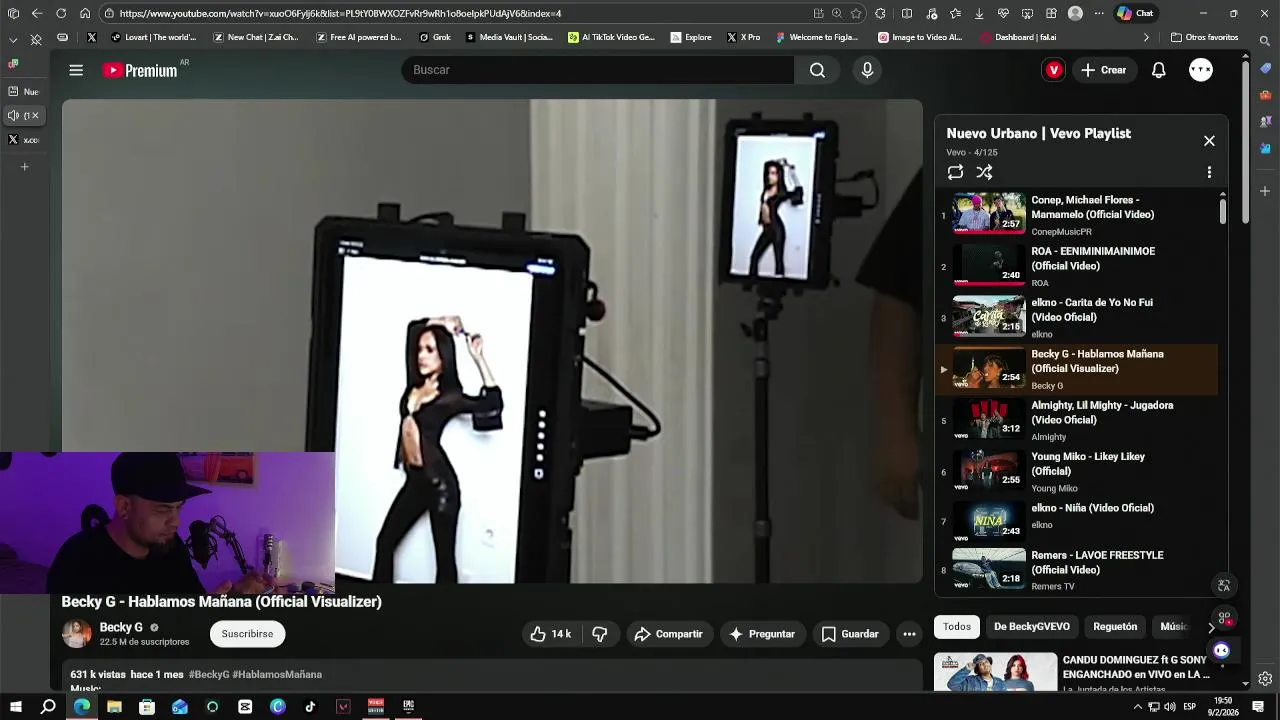1280x720 pixels.
Task: Click Guardar to save video
Action: click(x=850, y=634)
